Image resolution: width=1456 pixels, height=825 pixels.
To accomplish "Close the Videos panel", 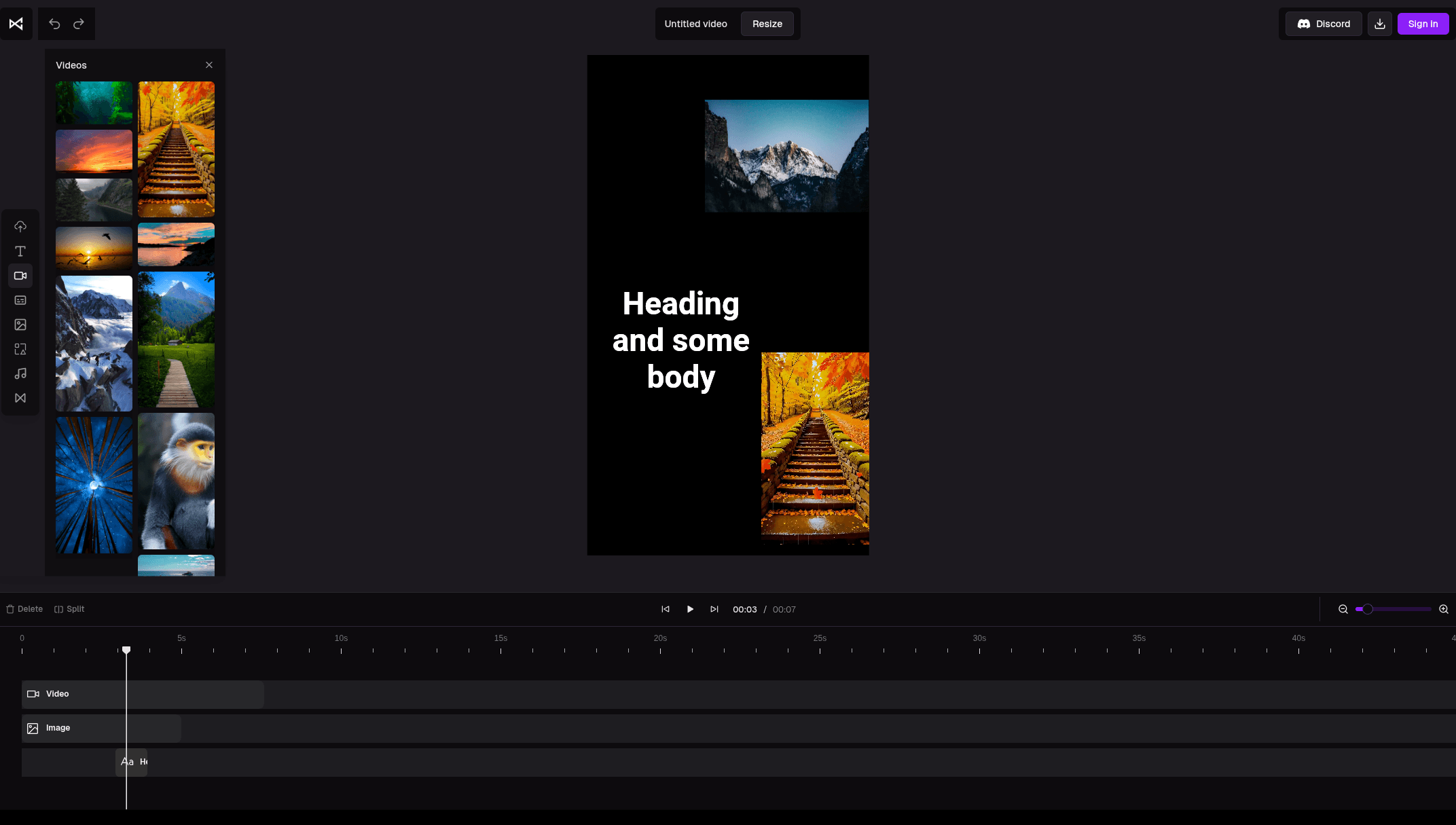I will 209,65.
